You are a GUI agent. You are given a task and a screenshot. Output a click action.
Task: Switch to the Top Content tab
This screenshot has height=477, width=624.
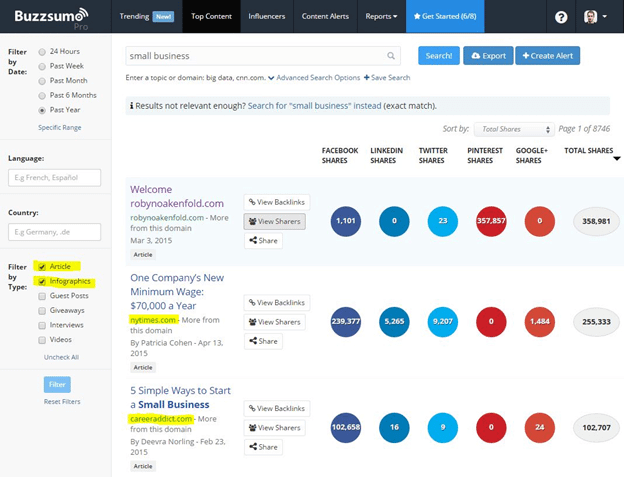(x=211, y=16)
